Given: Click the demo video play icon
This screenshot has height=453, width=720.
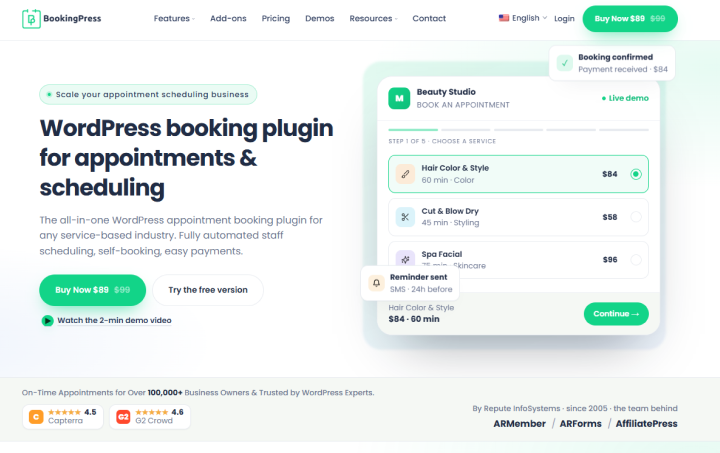Looking at the screenshot, I should pos(47,320).
